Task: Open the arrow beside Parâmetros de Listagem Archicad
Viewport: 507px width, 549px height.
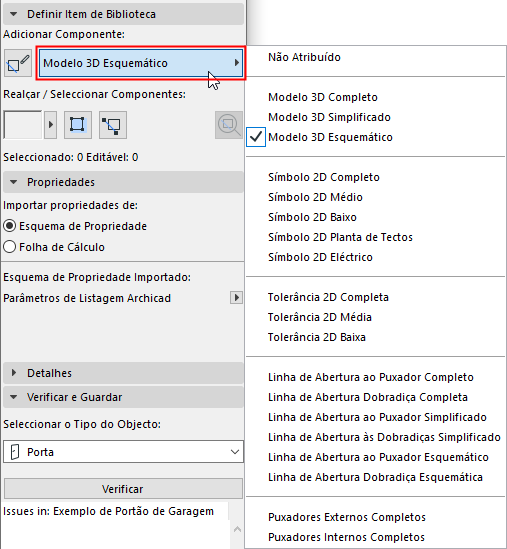Action: click(237, 298)
